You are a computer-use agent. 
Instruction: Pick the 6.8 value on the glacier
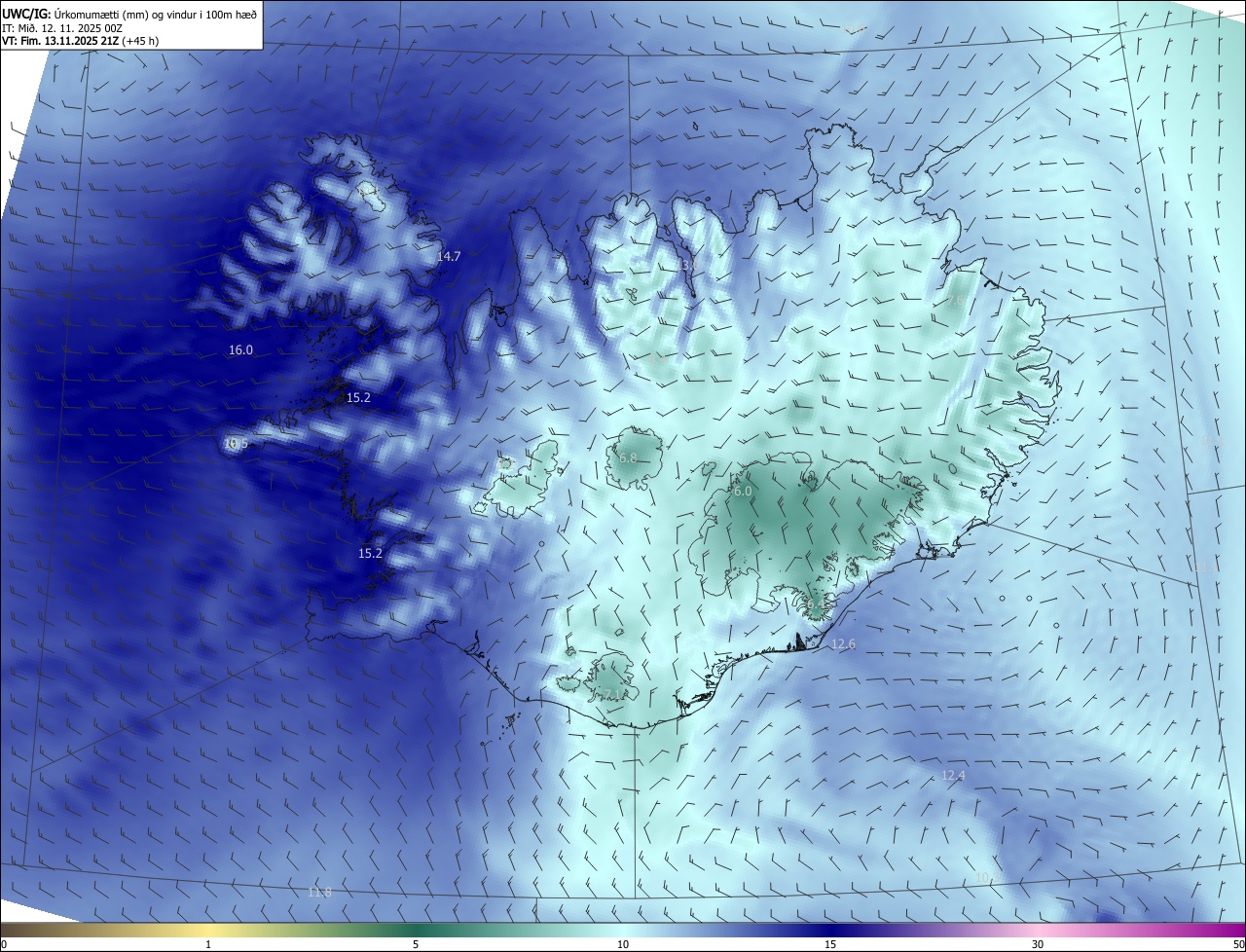pos(628,458)
